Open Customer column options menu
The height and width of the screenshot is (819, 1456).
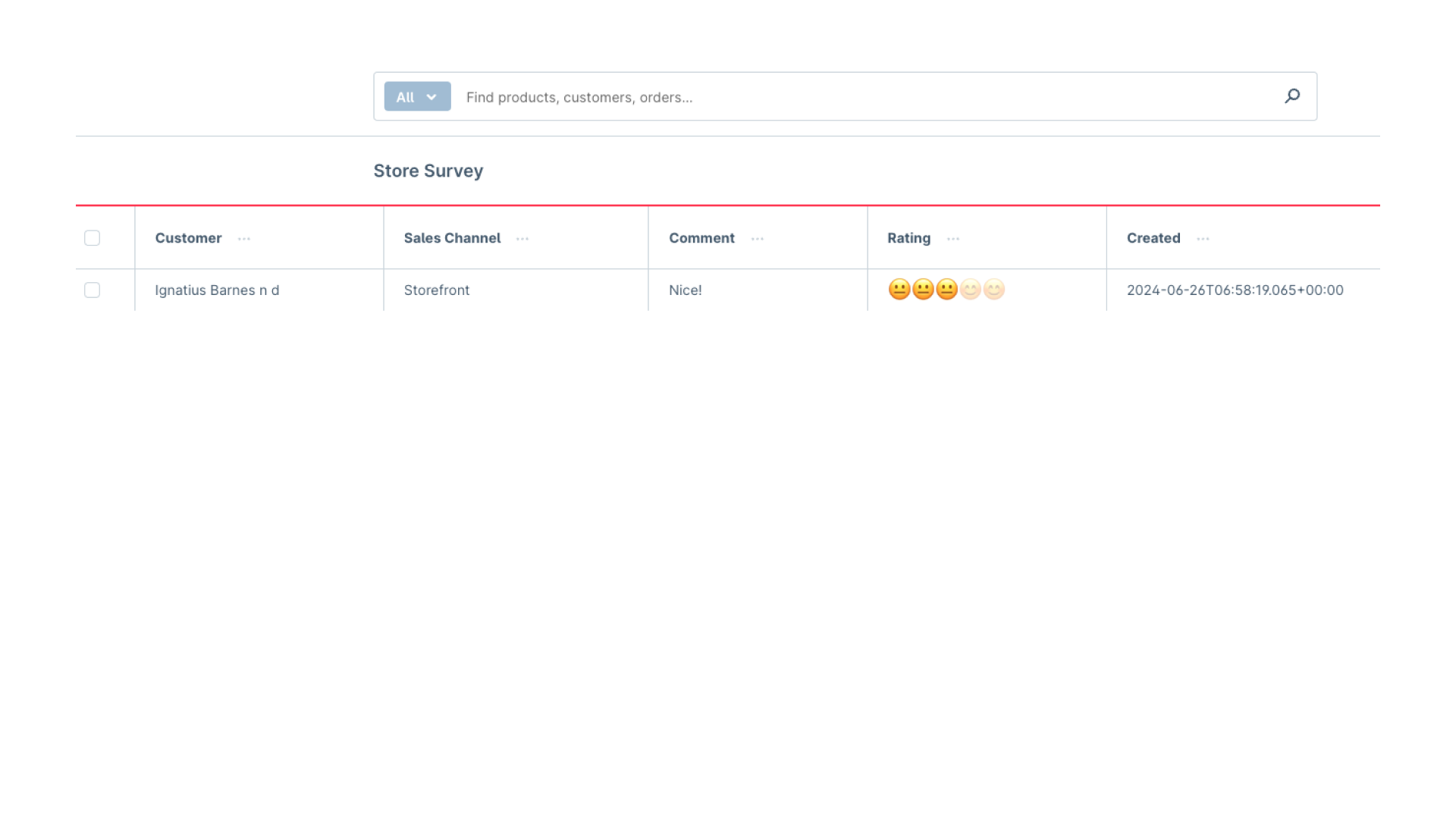244,239
